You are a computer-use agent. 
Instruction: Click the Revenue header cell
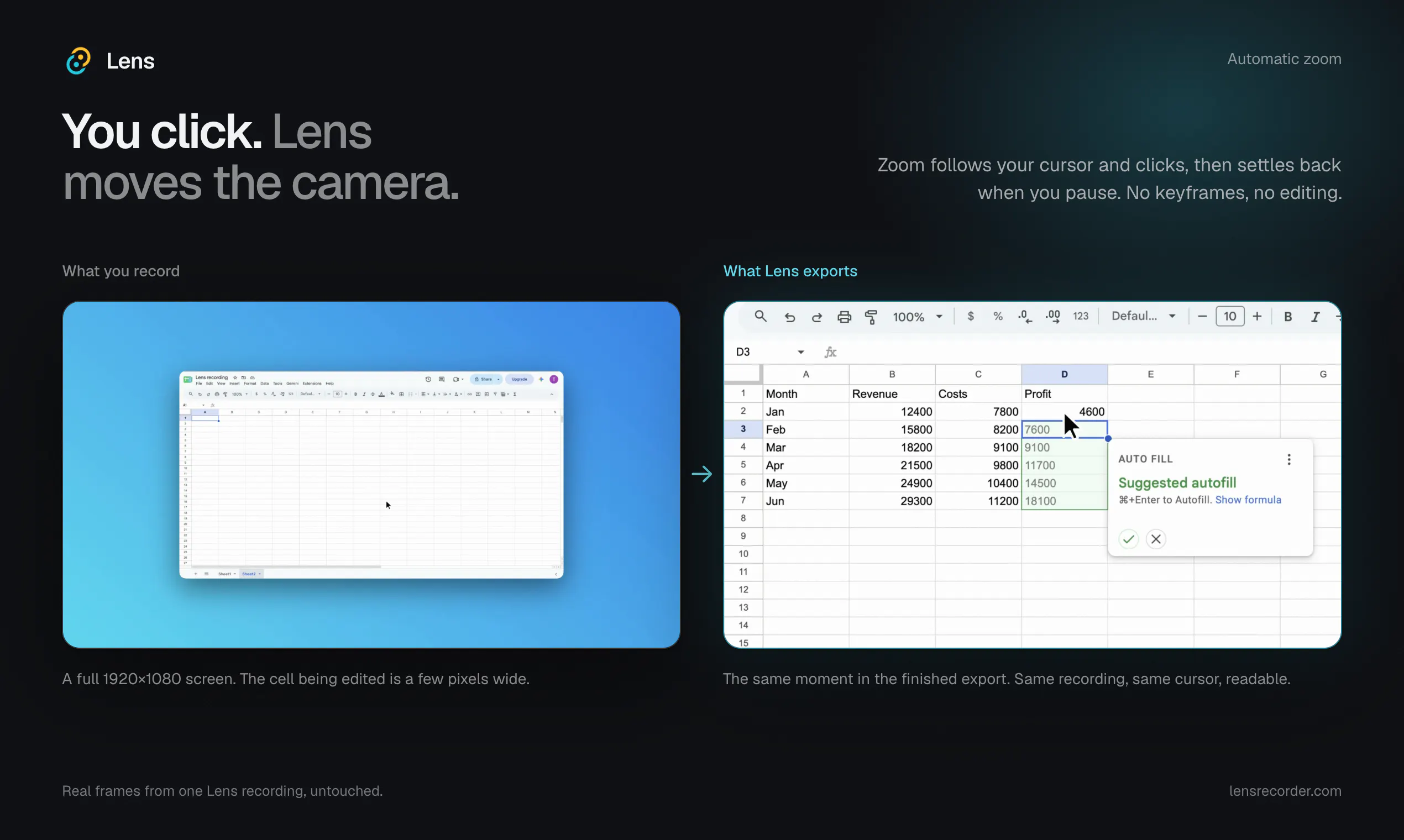[892, 393]
